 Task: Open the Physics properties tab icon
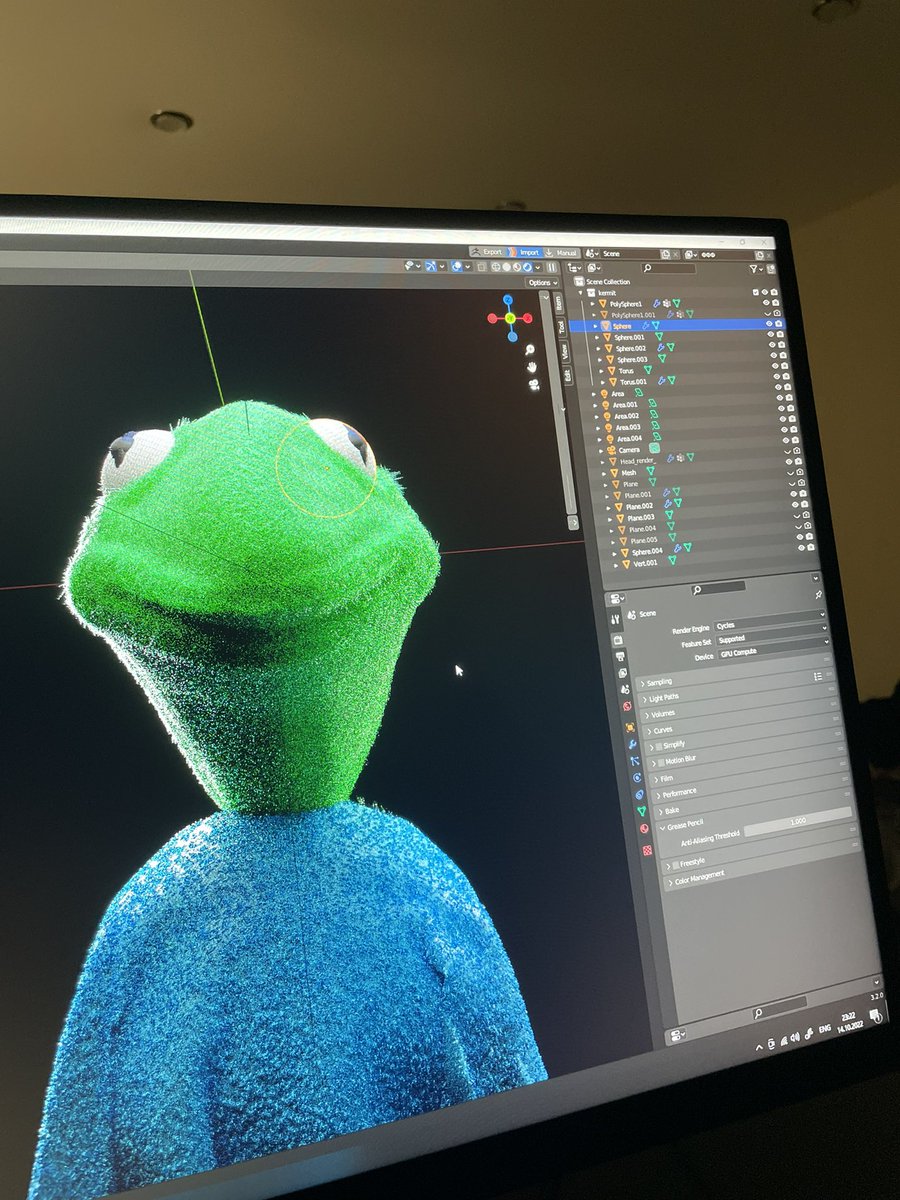click(637, 778)
